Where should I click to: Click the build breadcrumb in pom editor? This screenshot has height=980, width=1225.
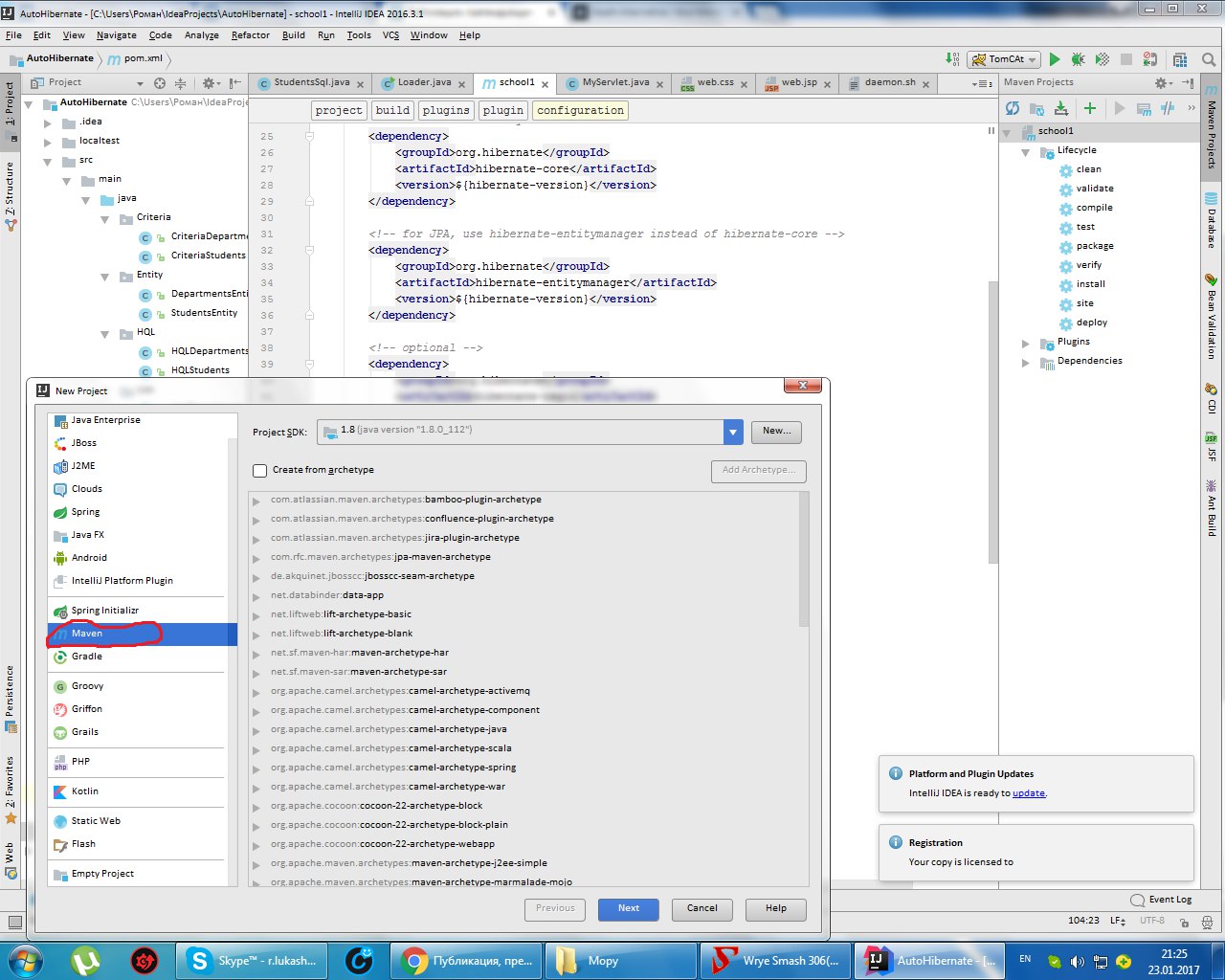point(392,111)
